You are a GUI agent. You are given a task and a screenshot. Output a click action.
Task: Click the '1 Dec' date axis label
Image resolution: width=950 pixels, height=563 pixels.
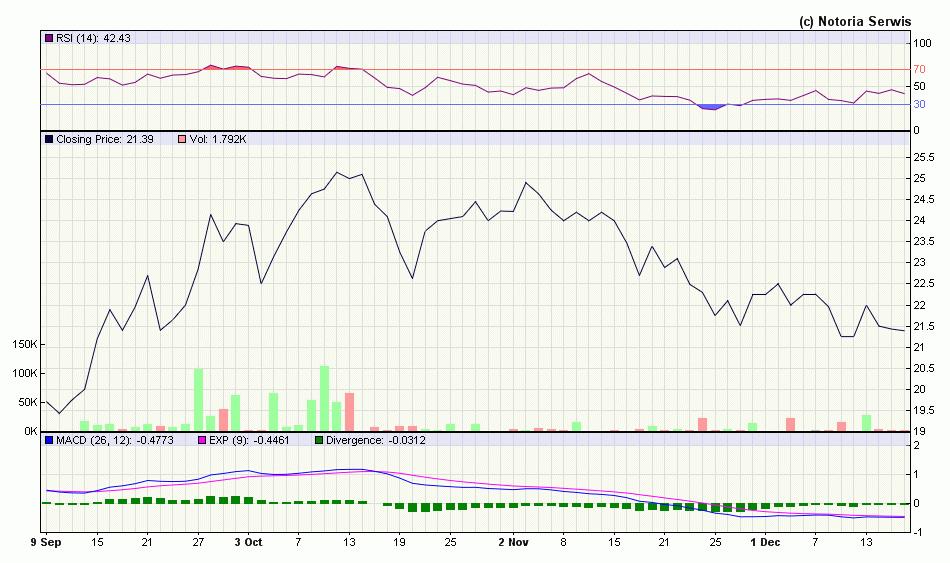pyautogui.click(x=765, y=542)
